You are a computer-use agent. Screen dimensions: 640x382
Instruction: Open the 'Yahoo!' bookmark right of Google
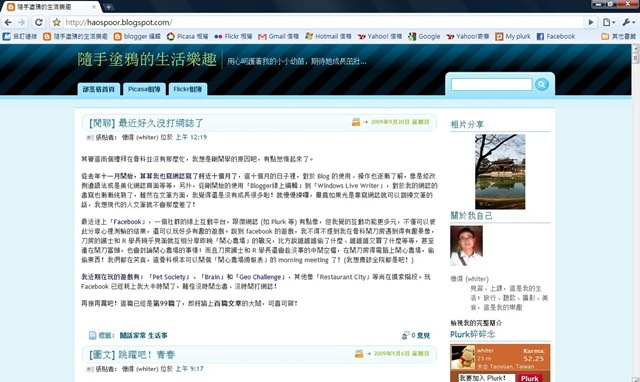(x=468, y=36)
